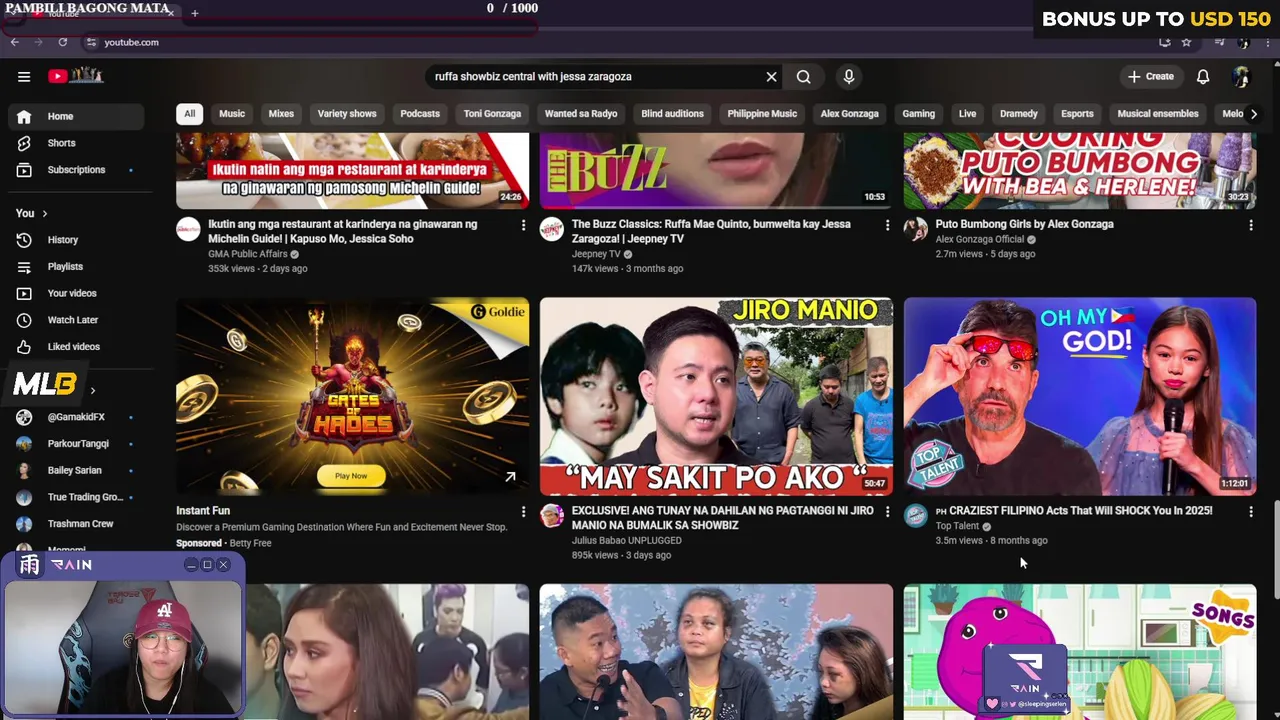
Task: Open the Jeepney TV channel link
Action: click(596, 254)
